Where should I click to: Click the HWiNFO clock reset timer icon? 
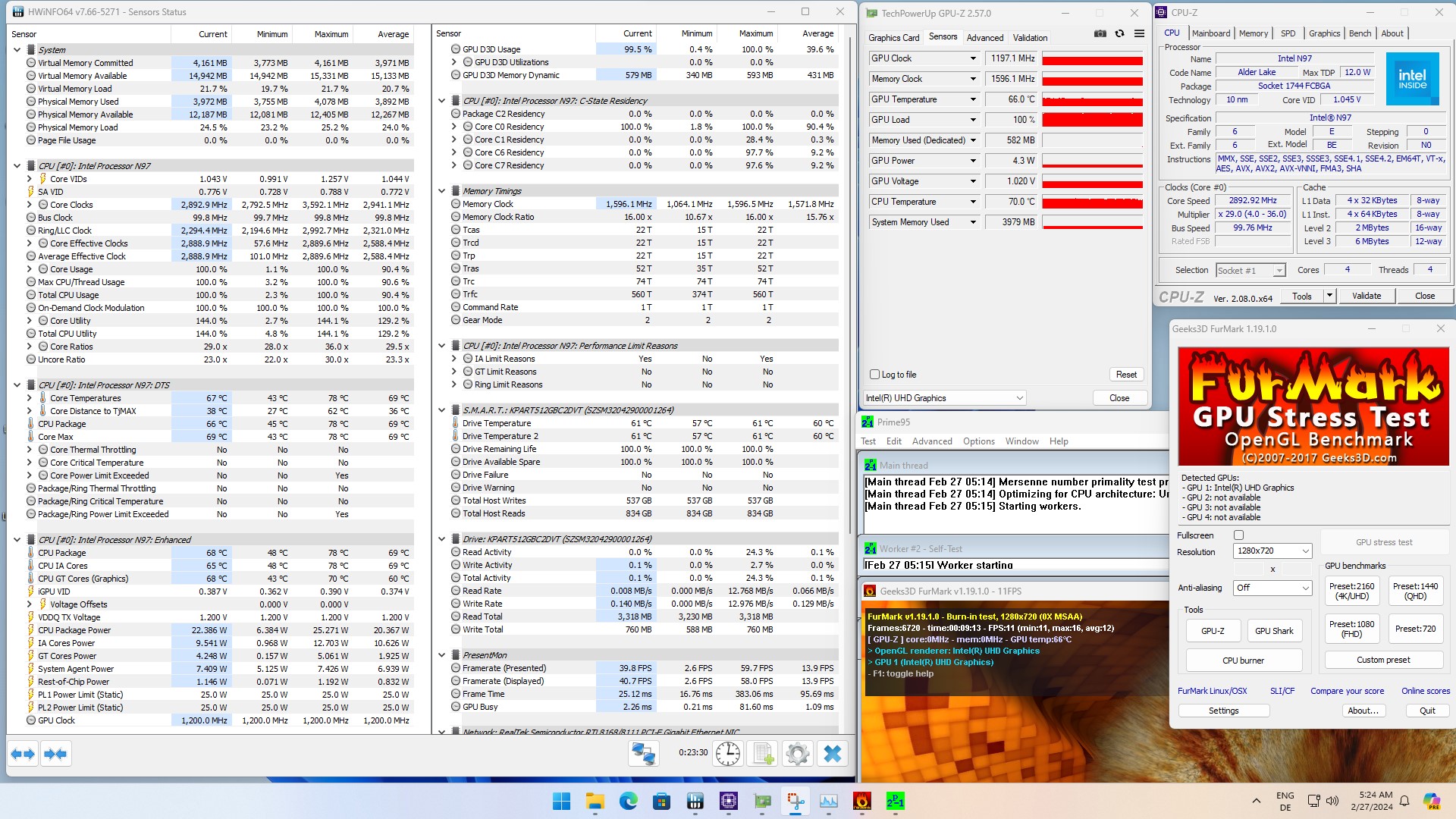coord(728,754)
